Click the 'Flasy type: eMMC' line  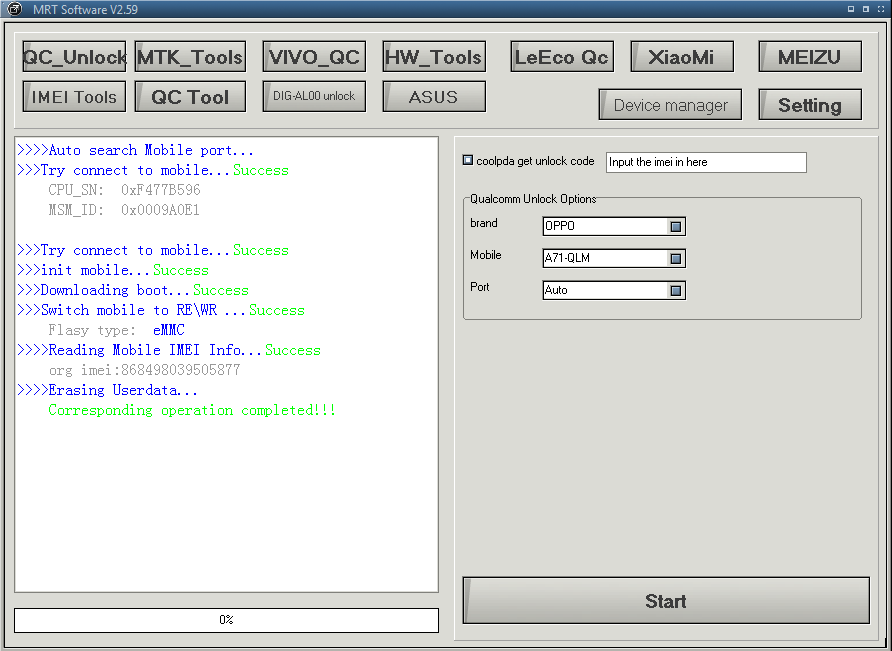(116, 330)
